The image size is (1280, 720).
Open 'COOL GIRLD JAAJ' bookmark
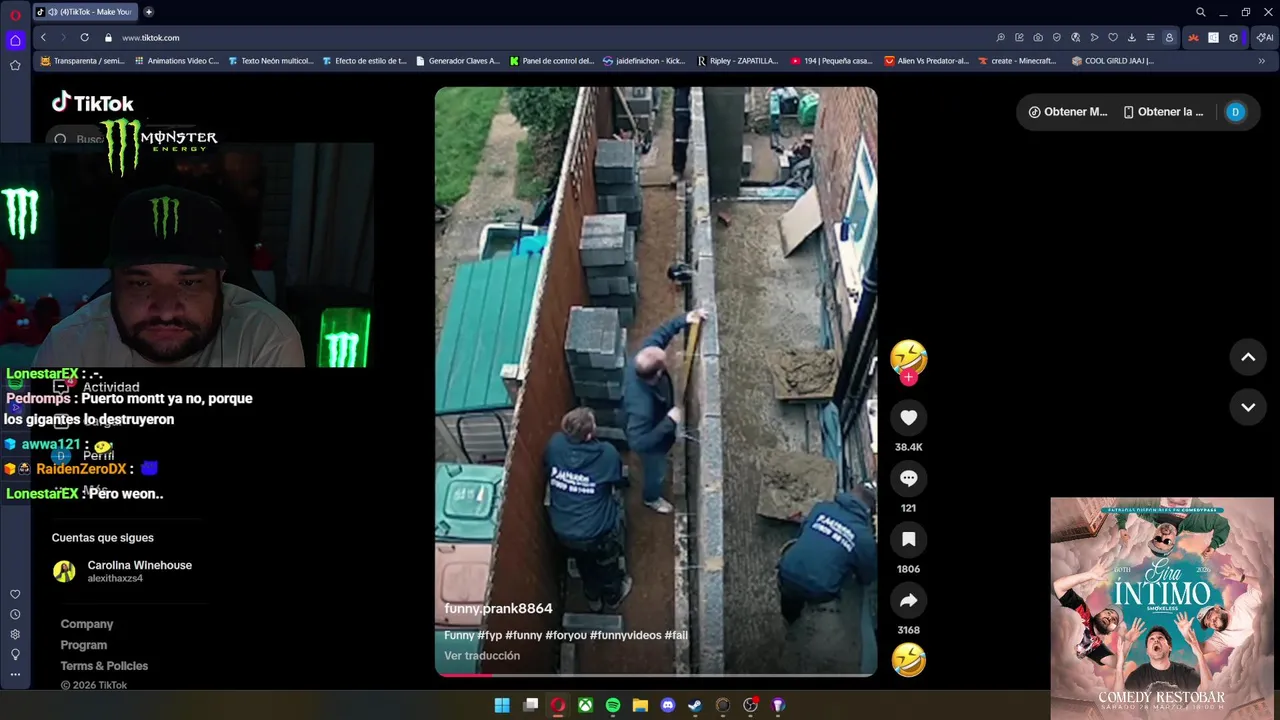coord(1112,61)
